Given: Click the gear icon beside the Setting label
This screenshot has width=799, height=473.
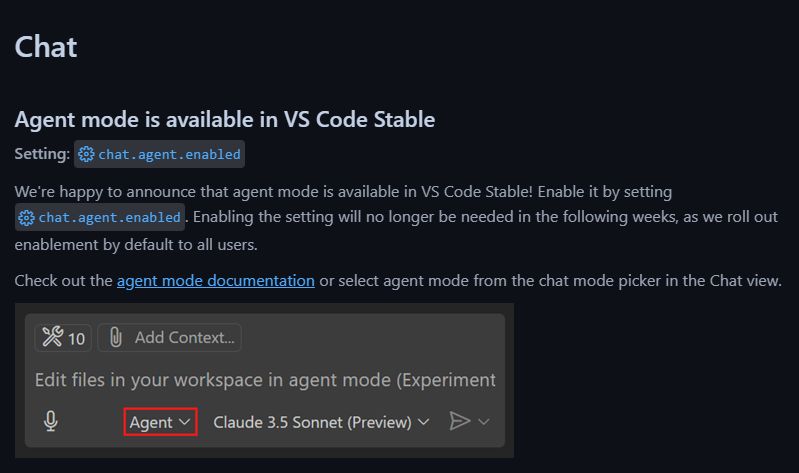Looking at the screenshot, I should (87, 155).
